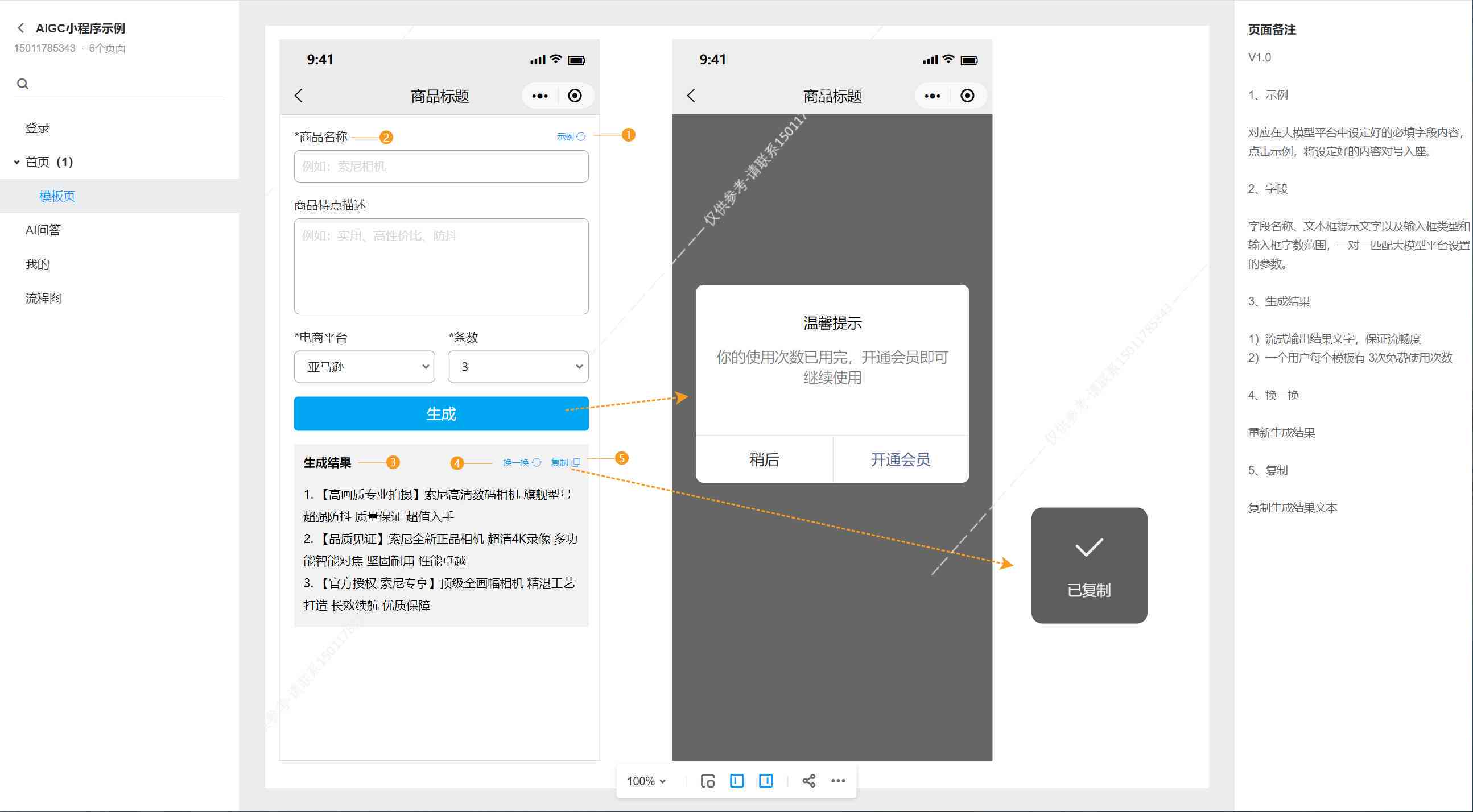Open three-dots menu in right phone header
This screenshot has height=812, width=1473.
point(932,96)
